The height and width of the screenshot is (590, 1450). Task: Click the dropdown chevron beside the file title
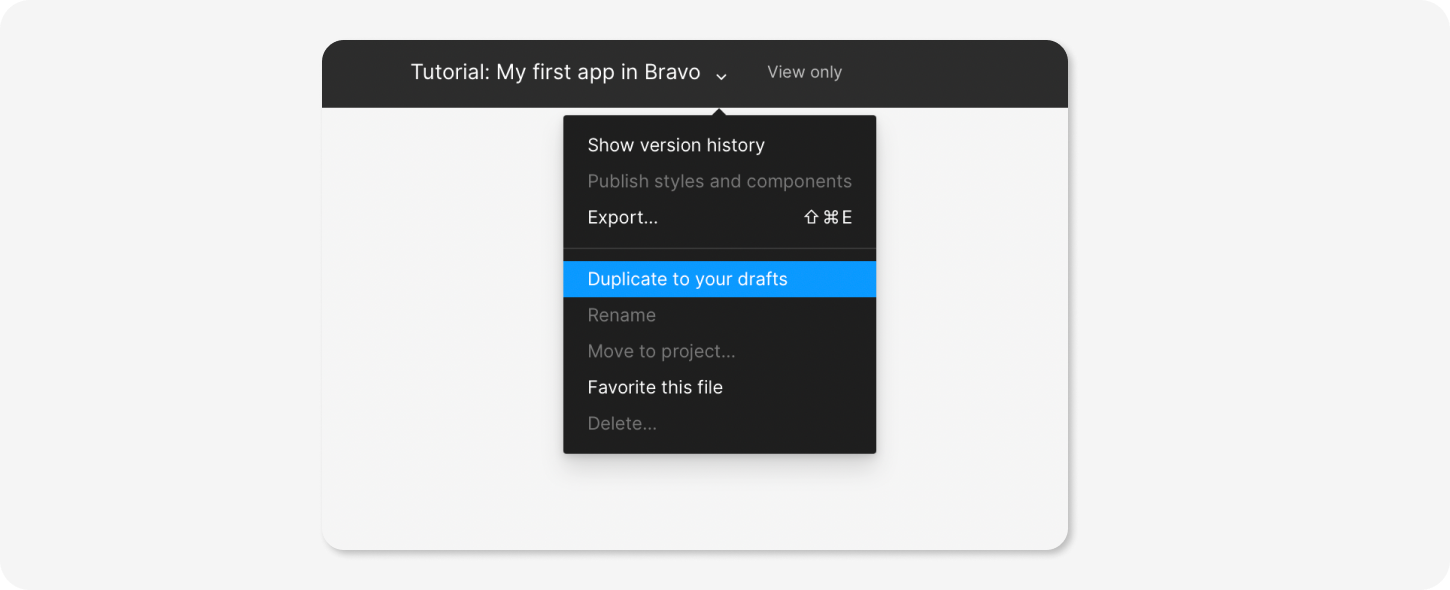(721, 76)
